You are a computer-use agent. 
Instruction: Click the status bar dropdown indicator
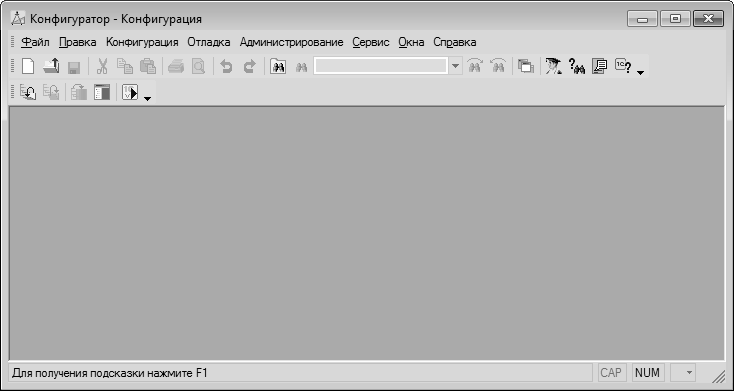tap(688, 373)
